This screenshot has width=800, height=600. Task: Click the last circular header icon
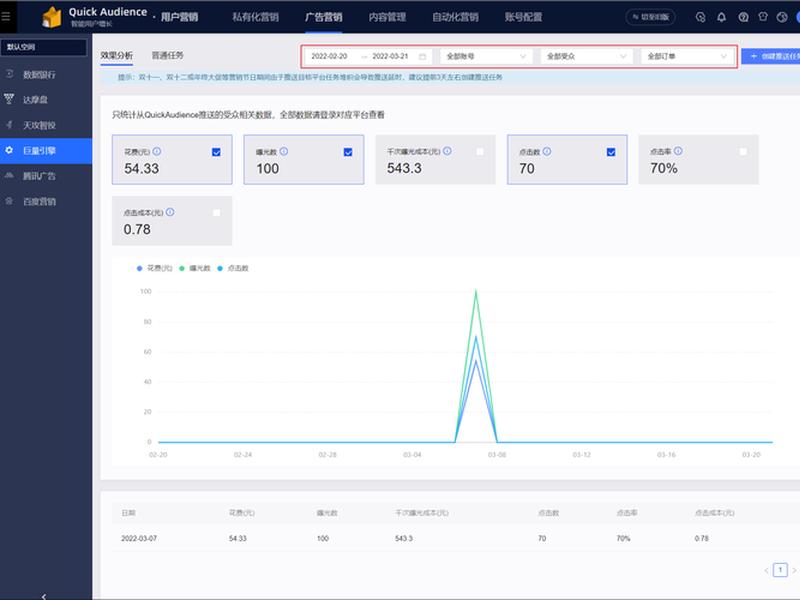pyautogui.click(x=782, y=17)
